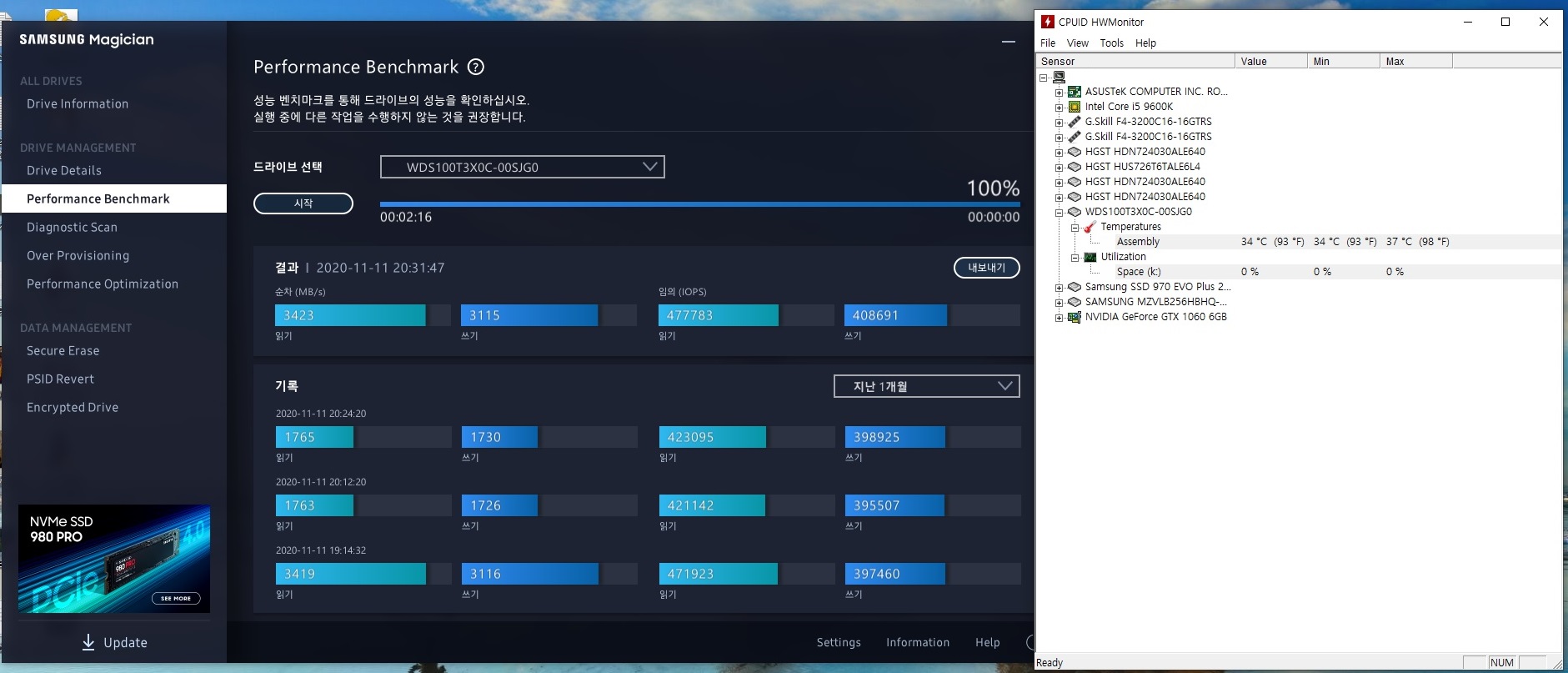This screenshot has width=1568, height=673.
Task: Open PSID Revert page
Action: pos(60,379)
